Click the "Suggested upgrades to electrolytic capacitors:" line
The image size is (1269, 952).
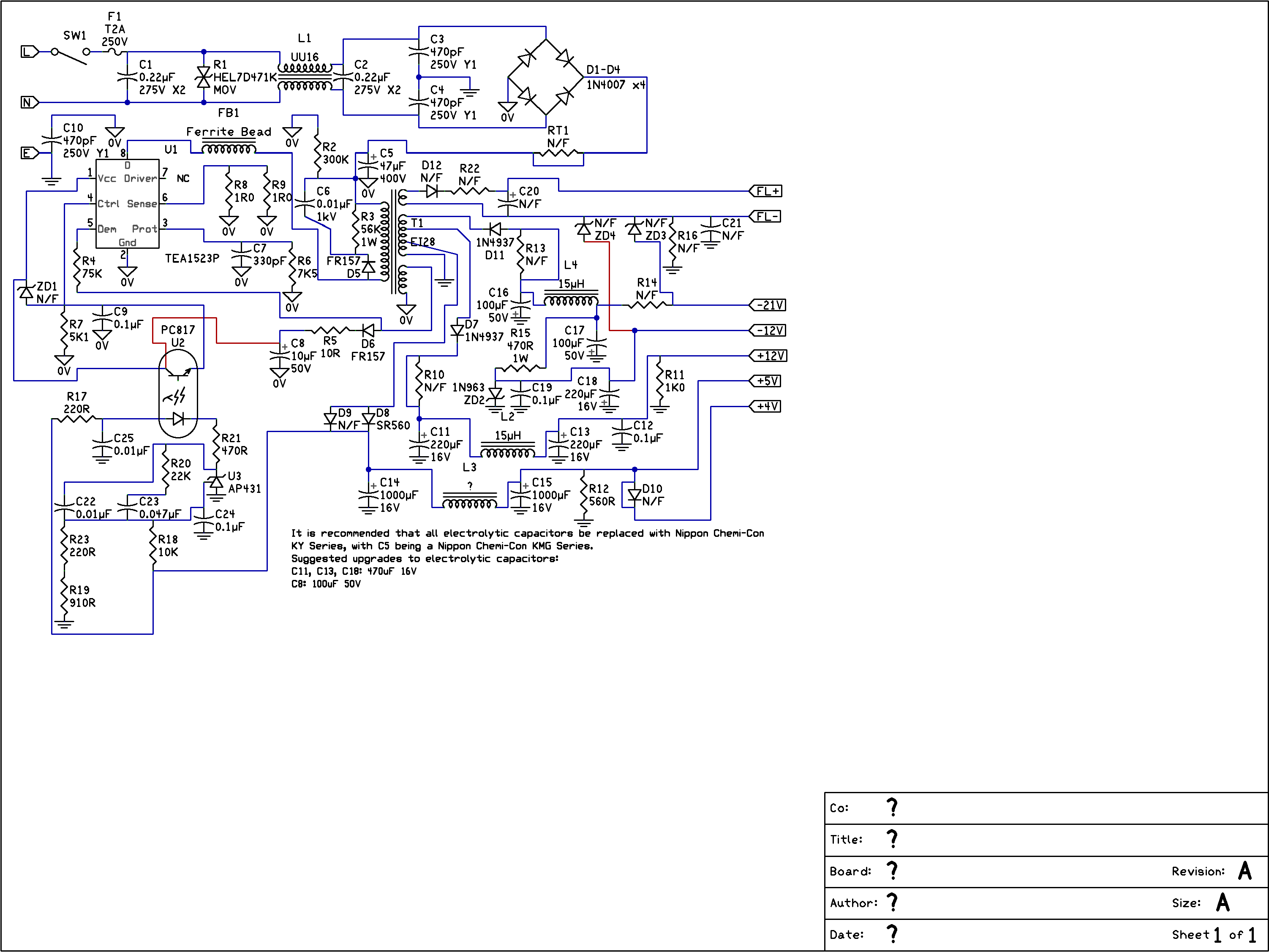pos(425,559)
